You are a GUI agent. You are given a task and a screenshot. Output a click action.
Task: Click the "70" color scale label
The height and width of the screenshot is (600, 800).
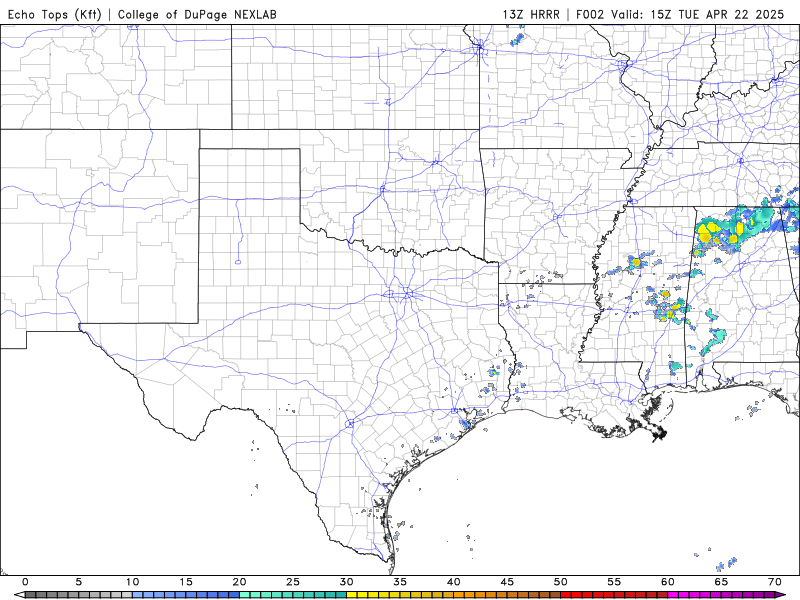[x=775, y=582]
